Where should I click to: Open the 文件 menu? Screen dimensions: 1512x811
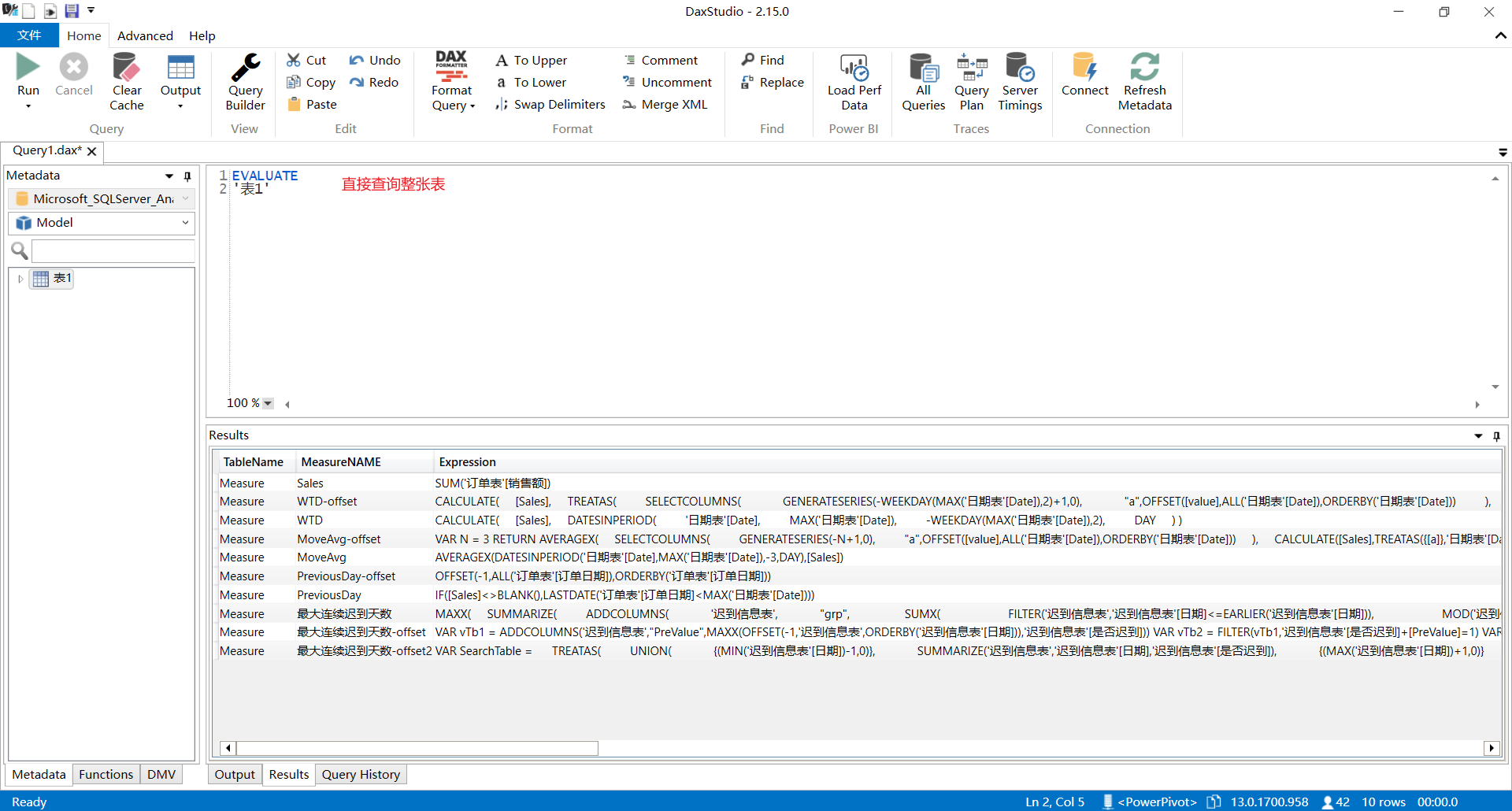point(29,35)
